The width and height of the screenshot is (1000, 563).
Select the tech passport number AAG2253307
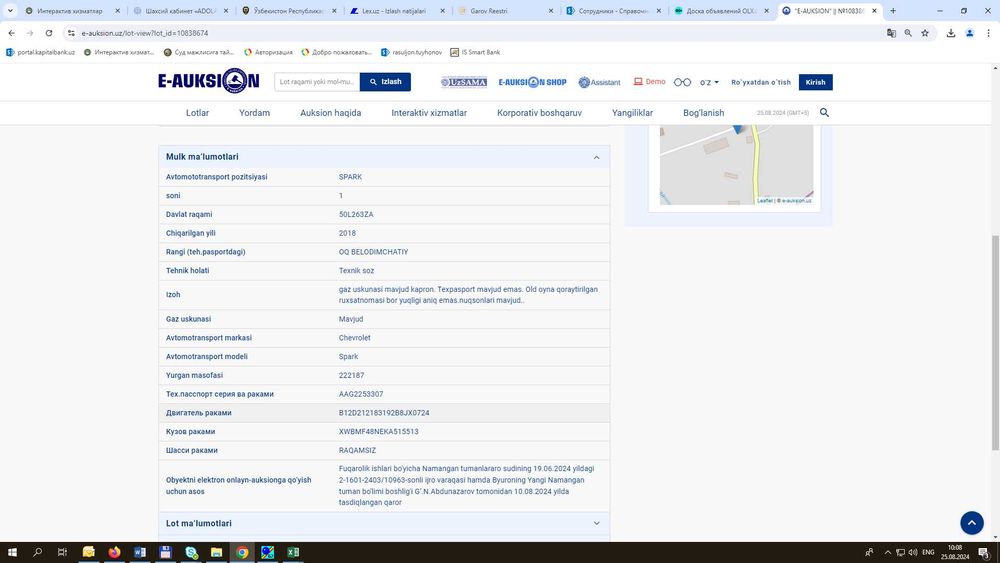pos(361,394)
